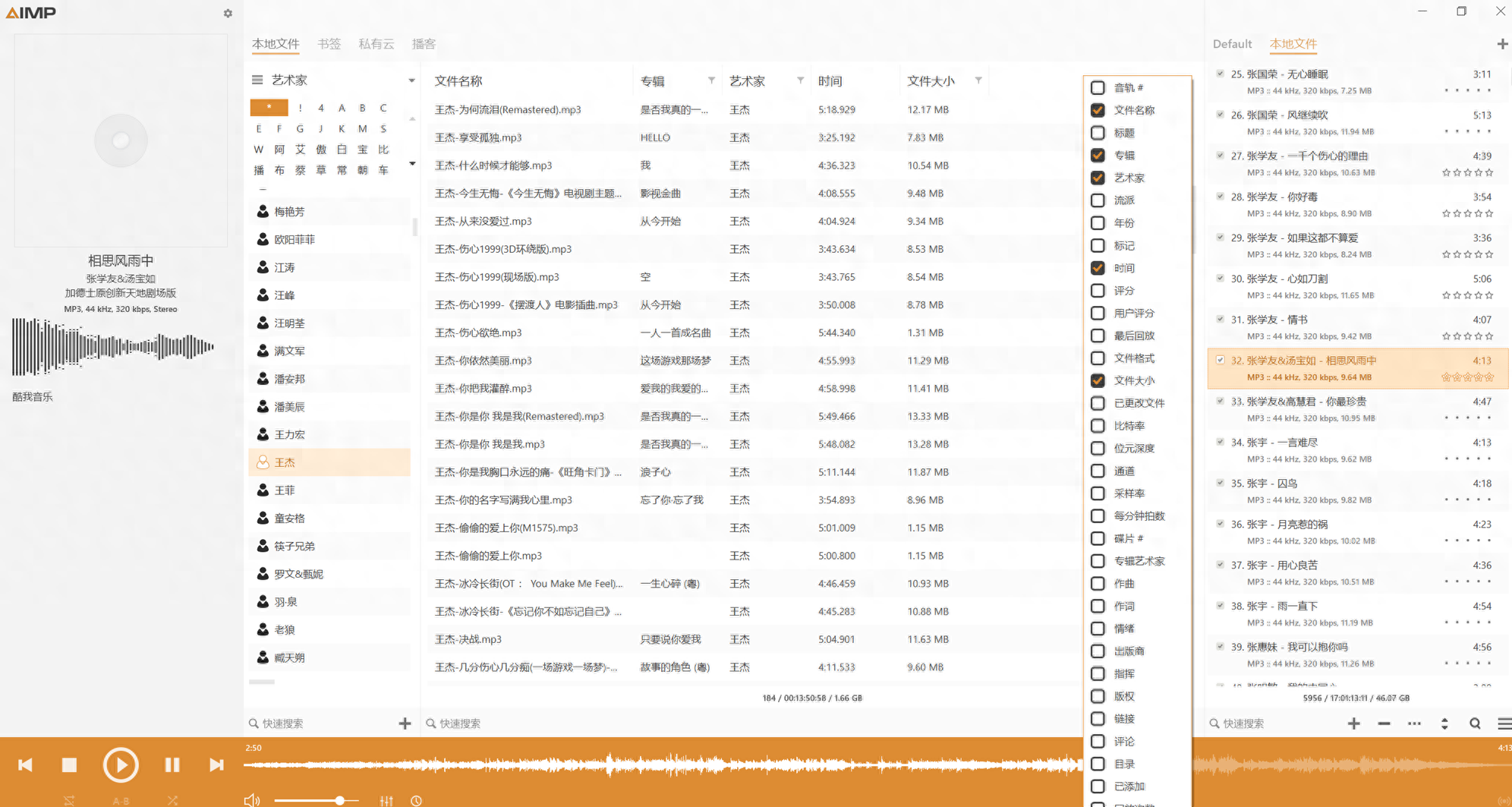Toggle repeat playback mode
Screen dimensions: 1512x807
click(70, 799)
